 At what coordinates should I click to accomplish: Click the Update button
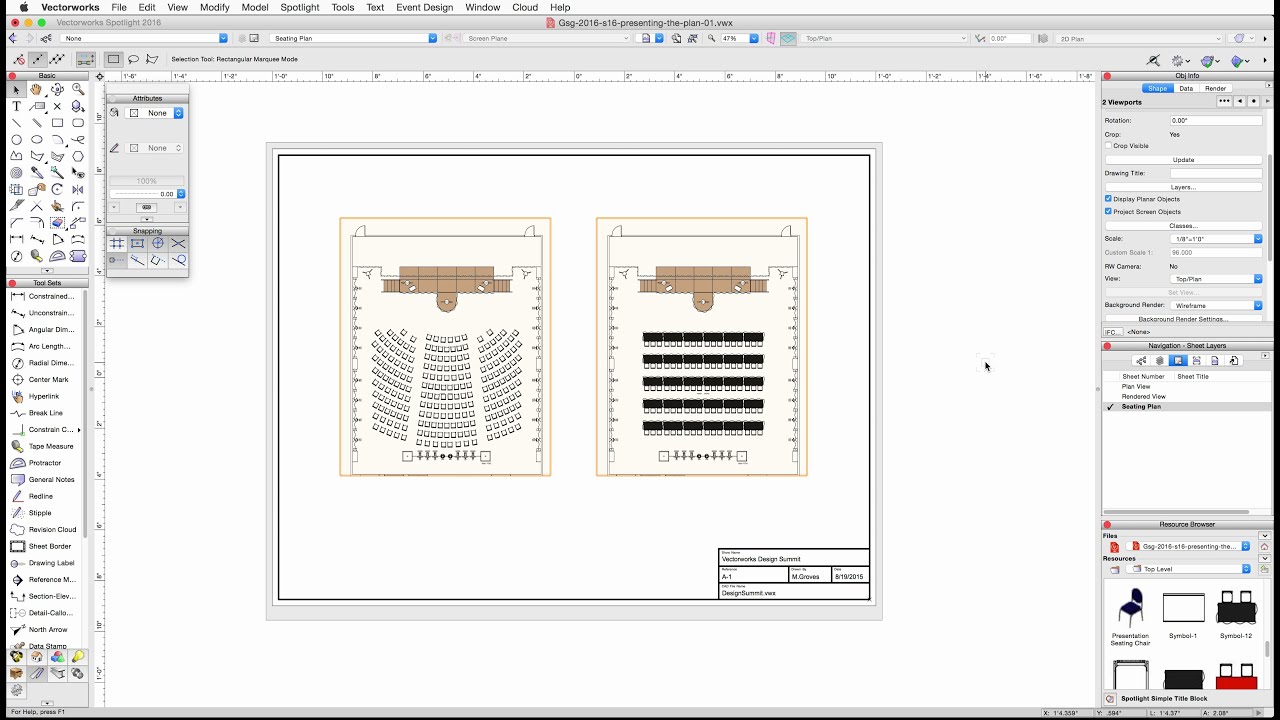[x=1183, y=160]
